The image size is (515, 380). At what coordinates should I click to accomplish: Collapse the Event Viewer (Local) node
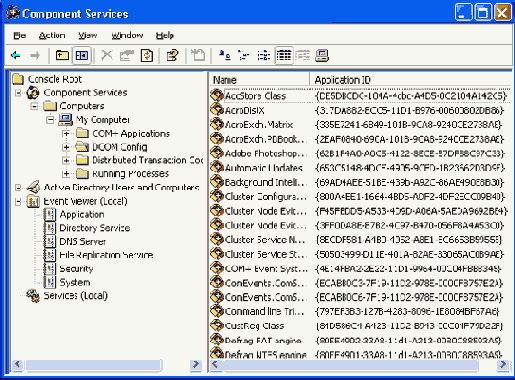18,201
